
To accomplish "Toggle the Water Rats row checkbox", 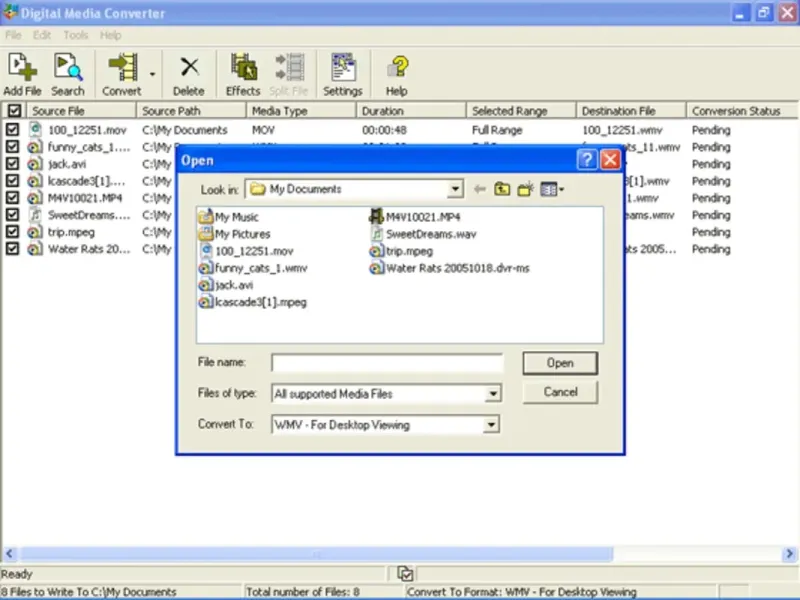I will (12, 248).
